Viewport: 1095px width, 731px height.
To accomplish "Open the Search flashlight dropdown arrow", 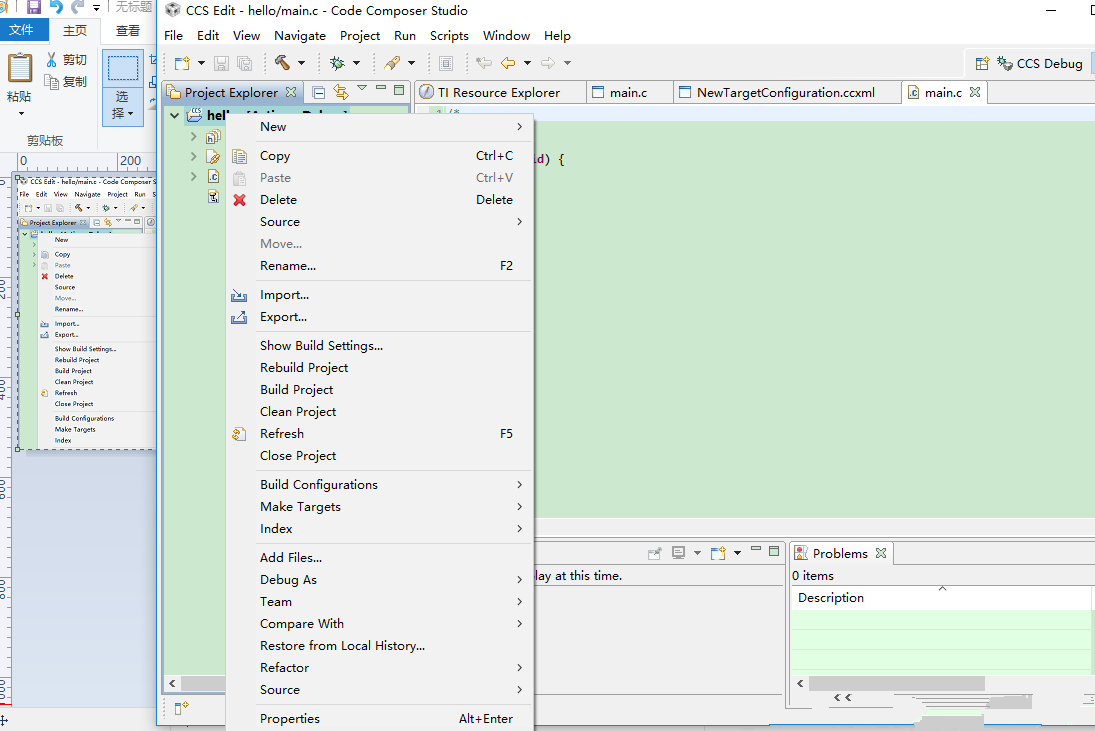I will click(x=411, y=64).
